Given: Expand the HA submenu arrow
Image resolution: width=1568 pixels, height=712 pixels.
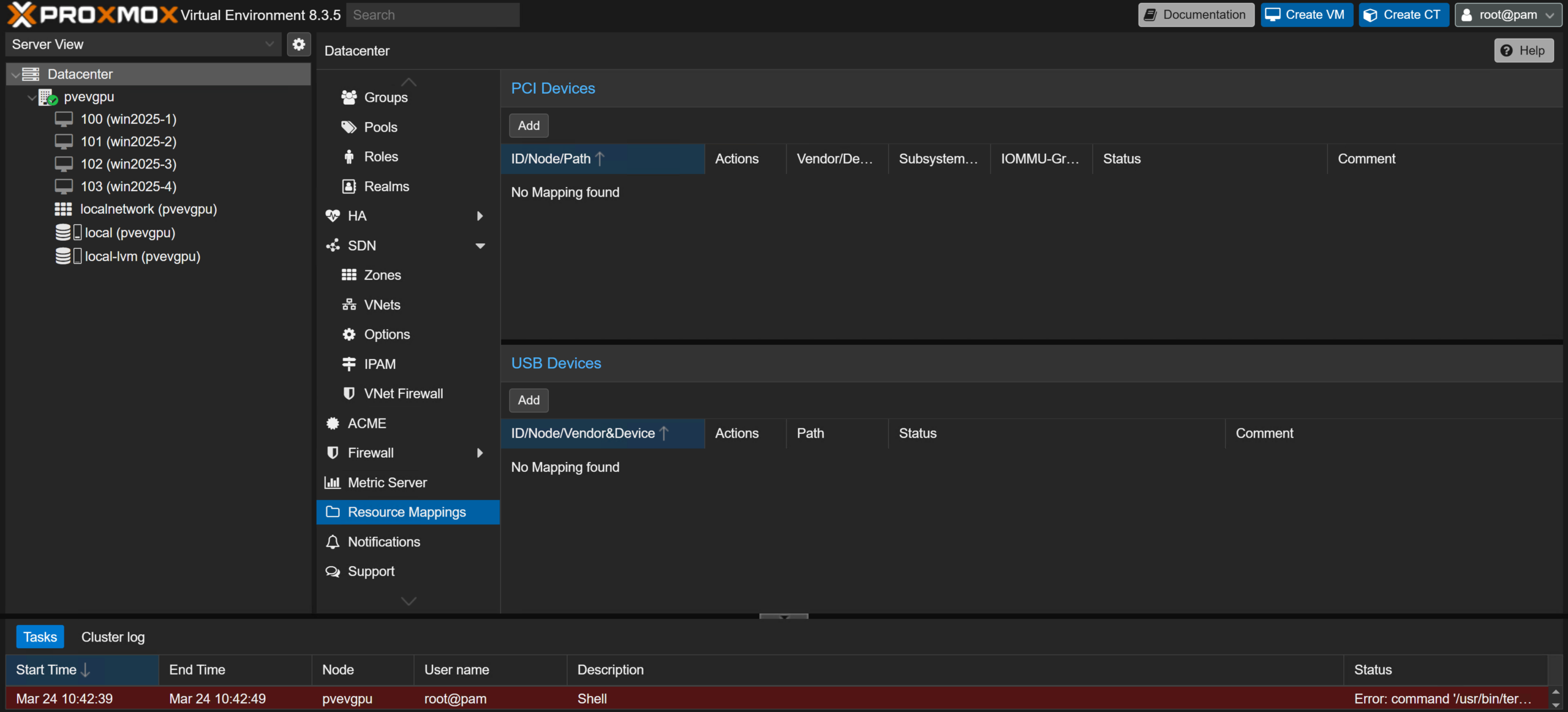Looking at the screenshot, I should click(x=480, y=216).
